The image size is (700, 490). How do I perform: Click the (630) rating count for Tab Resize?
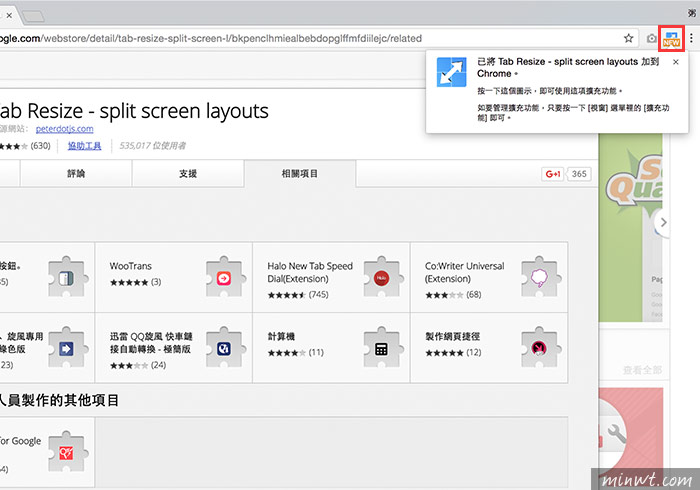(40, 146)
